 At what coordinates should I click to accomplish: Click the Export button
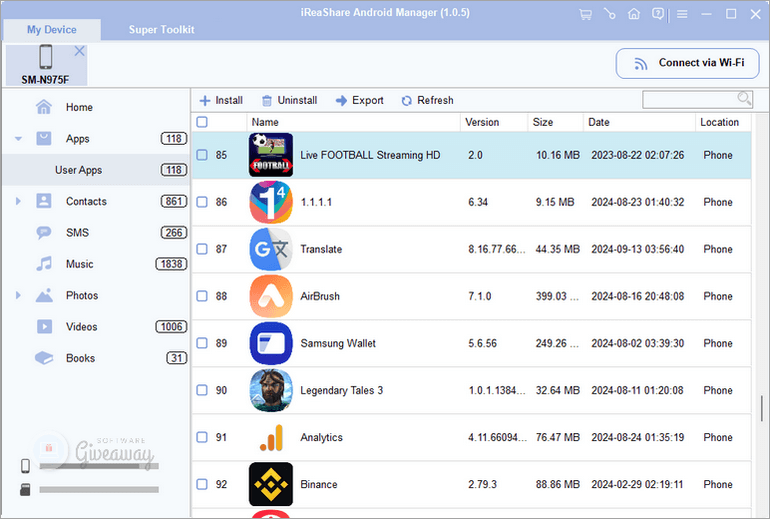click(359, 100)
